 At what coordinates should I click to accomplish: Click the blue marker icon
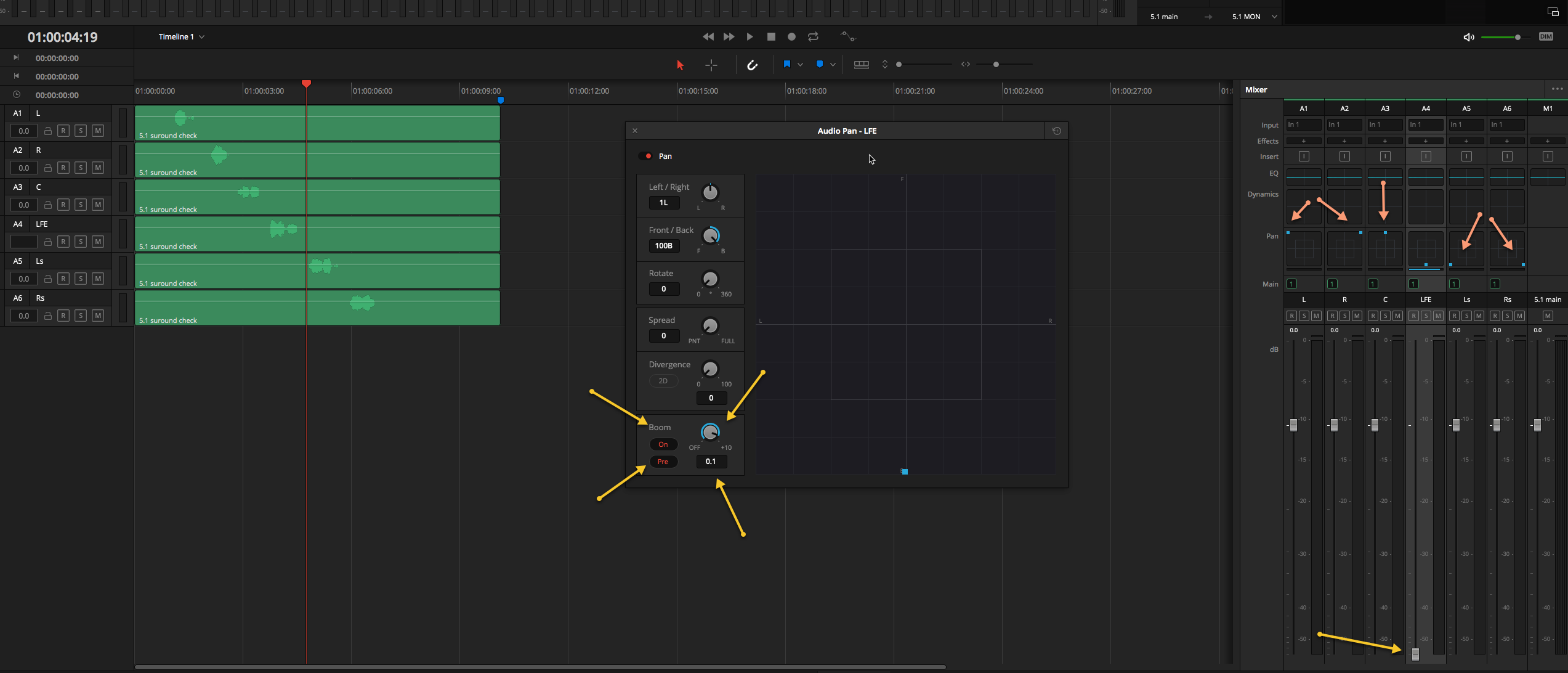pyautogui.click(x=819, y=64)
